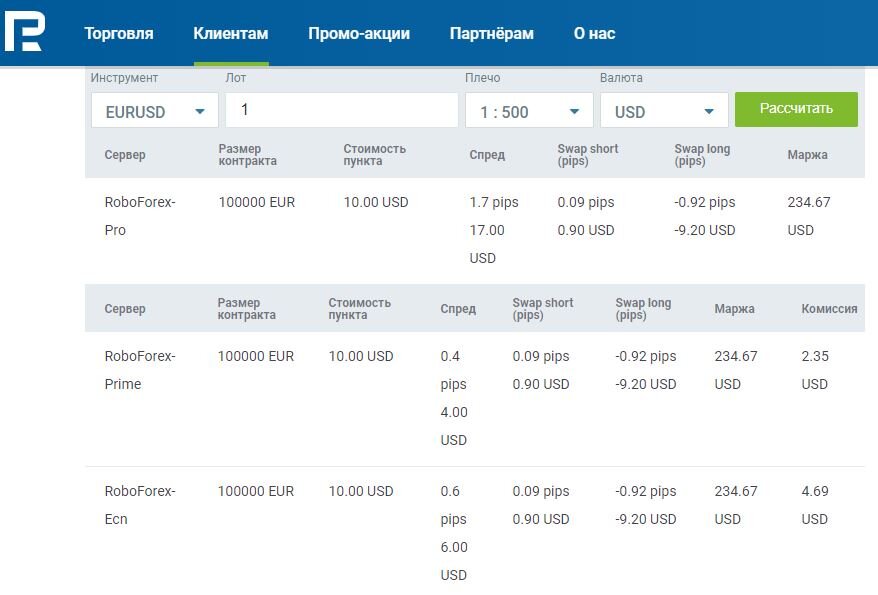
Task: Click the RoboForex logo icon
Action: (x=25, y=32)
